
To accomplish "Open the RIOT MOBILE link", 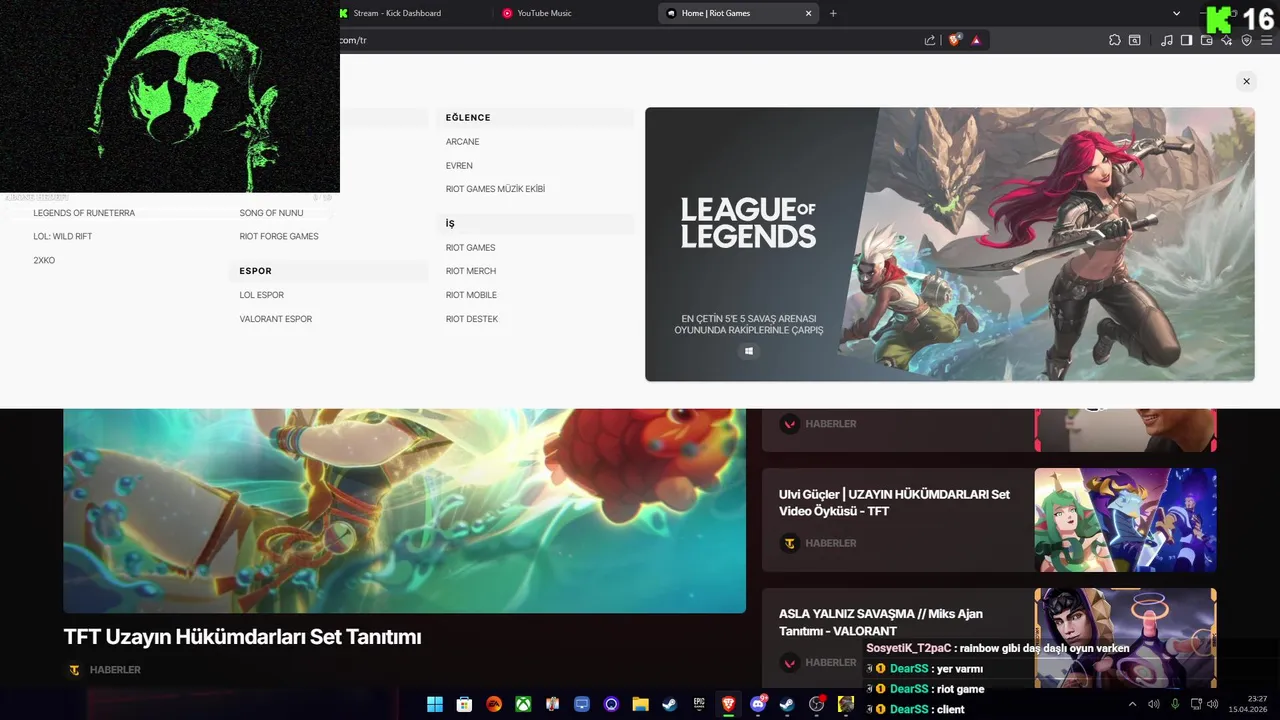I will (471, 295).
